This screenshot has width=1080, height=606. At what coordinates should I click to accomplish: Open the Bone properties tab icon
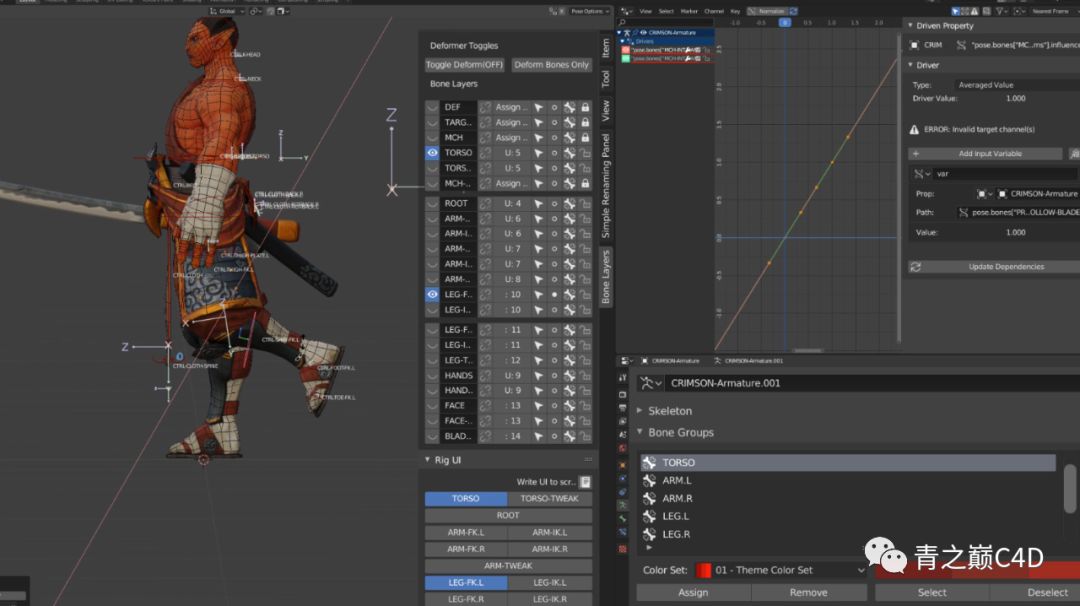tap(623, 519)
